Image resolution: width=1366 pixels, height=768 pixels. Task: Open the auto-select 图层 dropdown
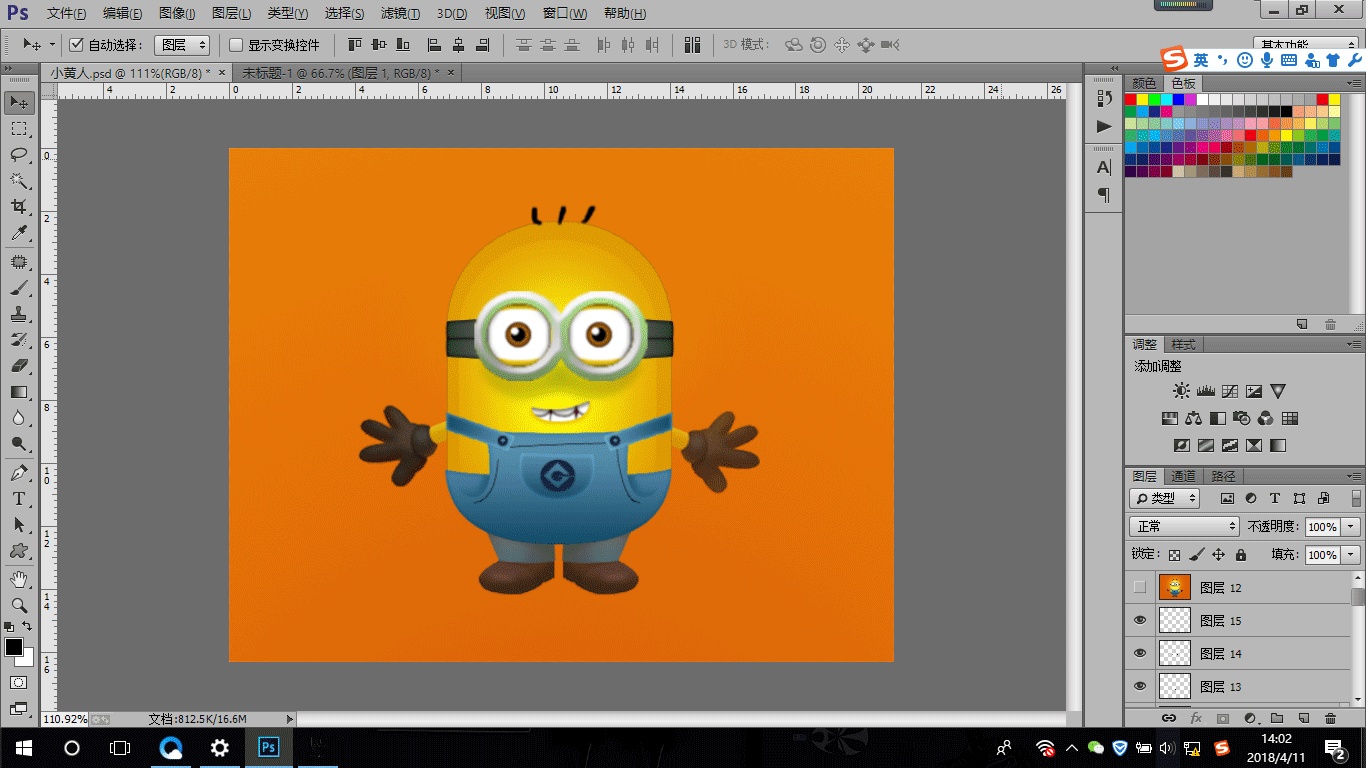tap(182, 45)
